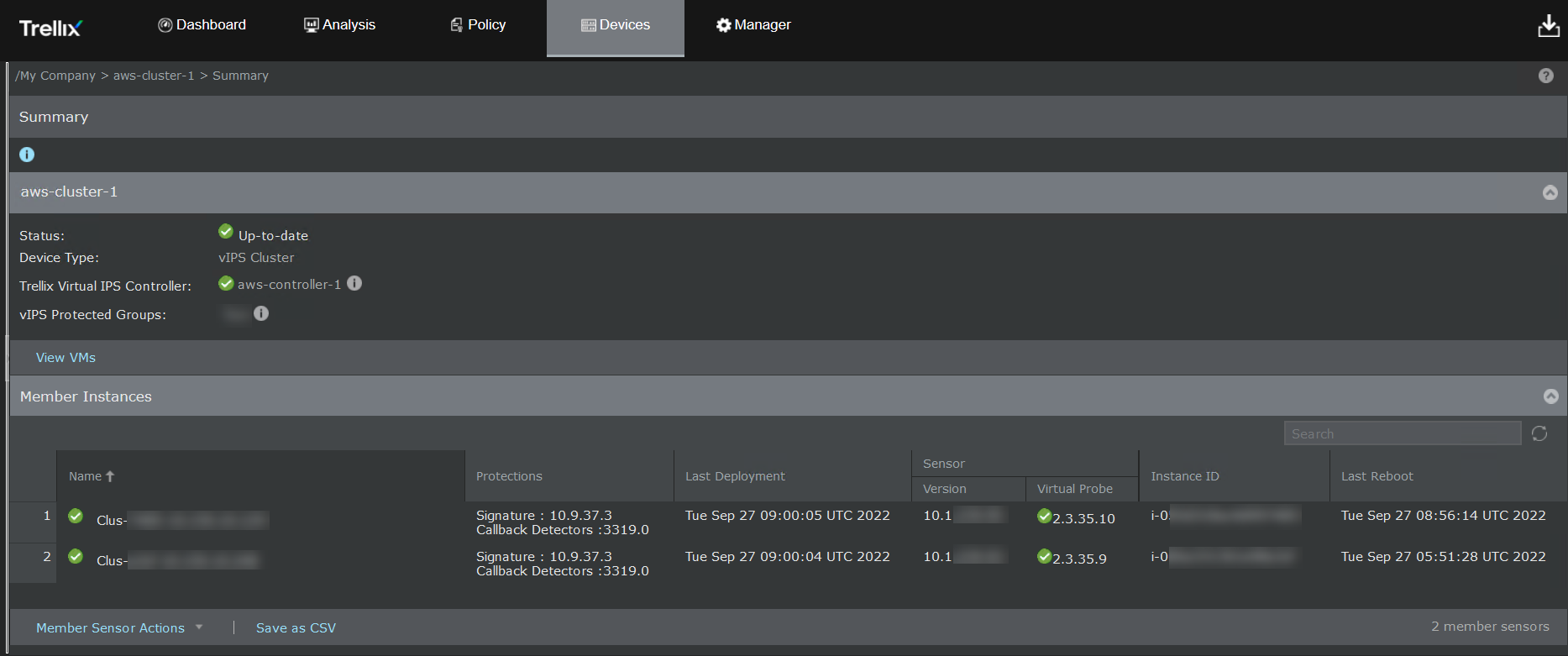
Task: Go to the Dashboard tab
Action: (202, 25)
